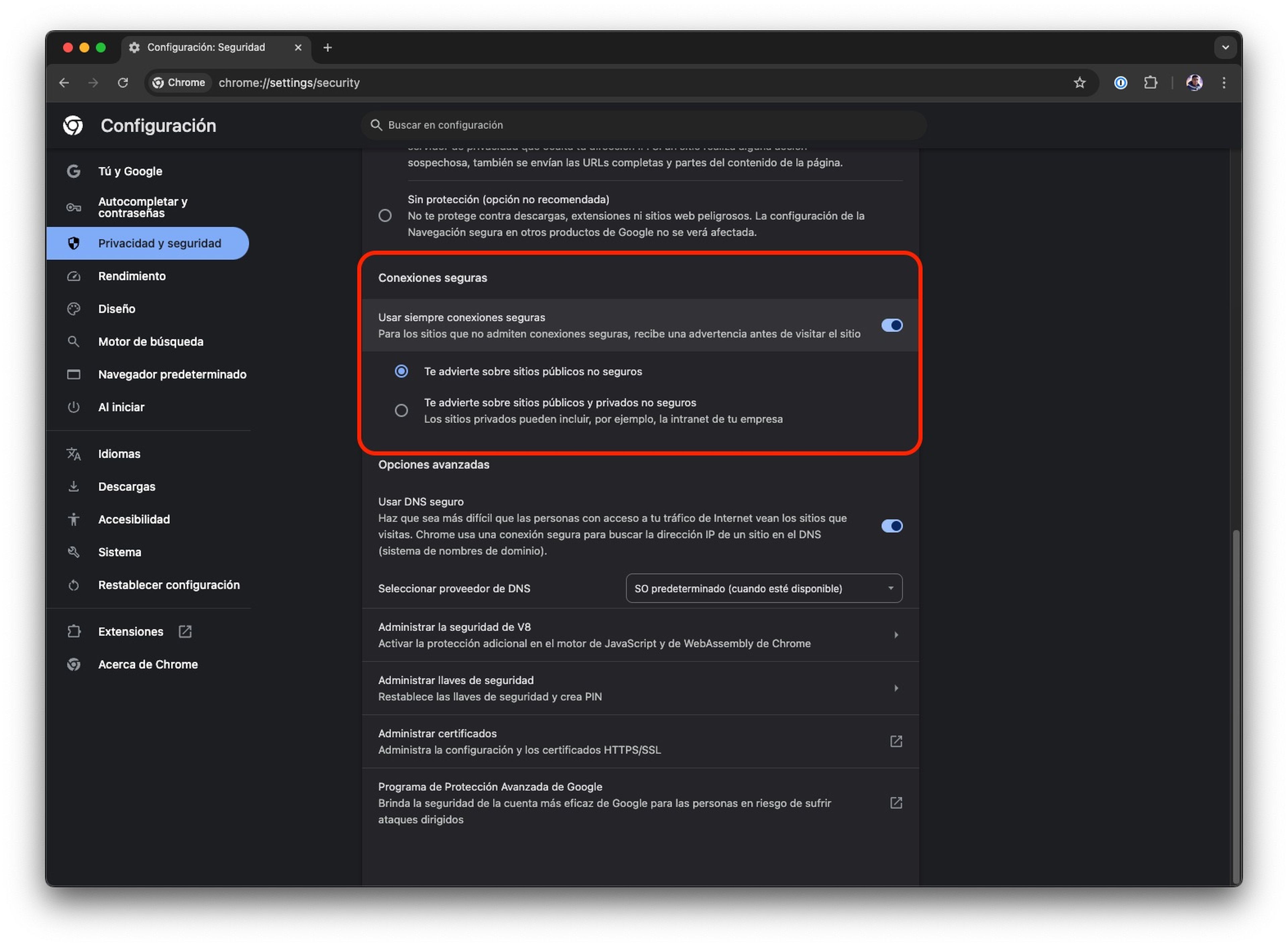1288x947 pixels.
Task: Select radio for sitios públicos y privados
Action: 401,410
